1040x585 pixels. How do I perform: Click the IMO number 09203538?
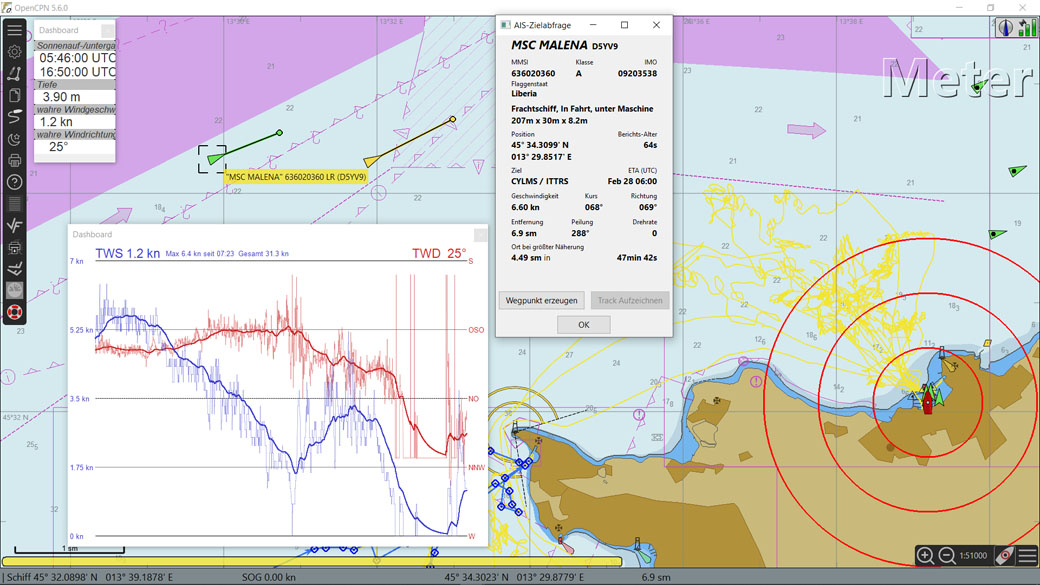click(x=637, y=74)
